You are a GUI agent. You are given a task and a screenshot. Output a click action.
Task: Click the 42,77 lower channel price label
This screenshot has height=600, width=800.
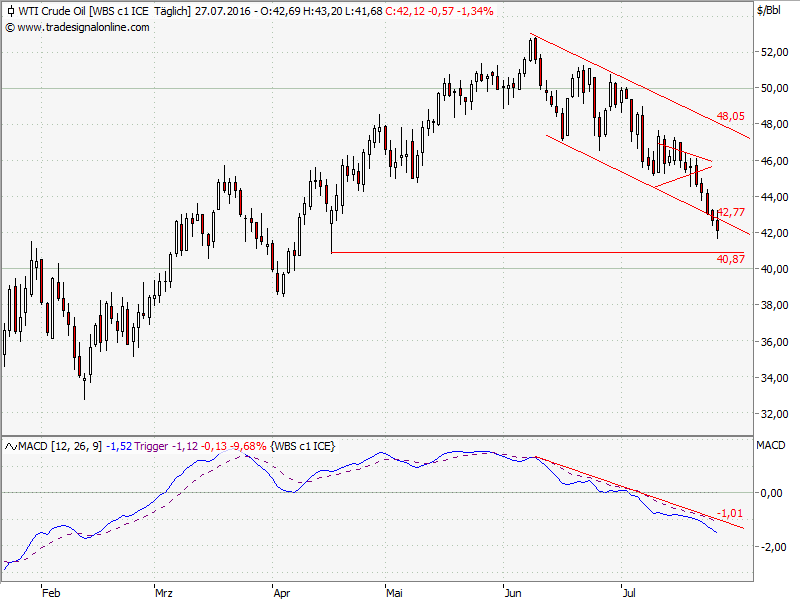(x=732, y=211)
